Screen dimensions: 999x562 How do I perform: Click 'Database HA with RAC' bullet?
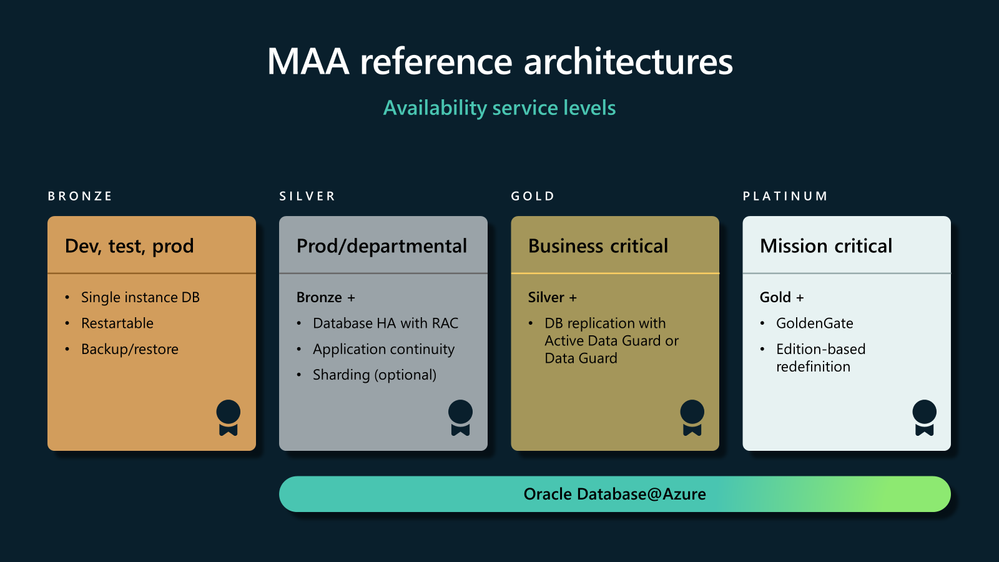[385, 323]
